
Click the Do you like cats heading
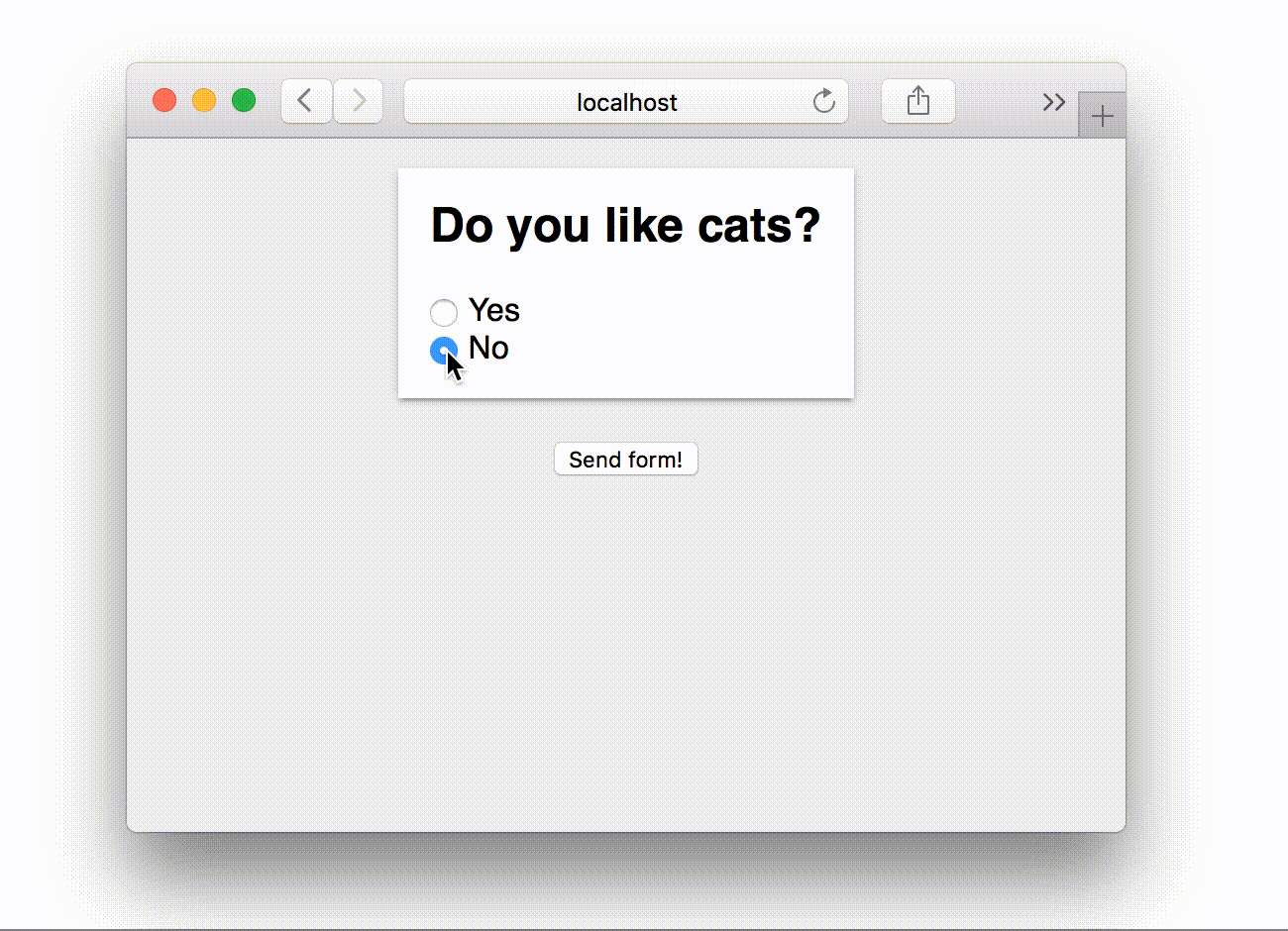tap(625, 226)
